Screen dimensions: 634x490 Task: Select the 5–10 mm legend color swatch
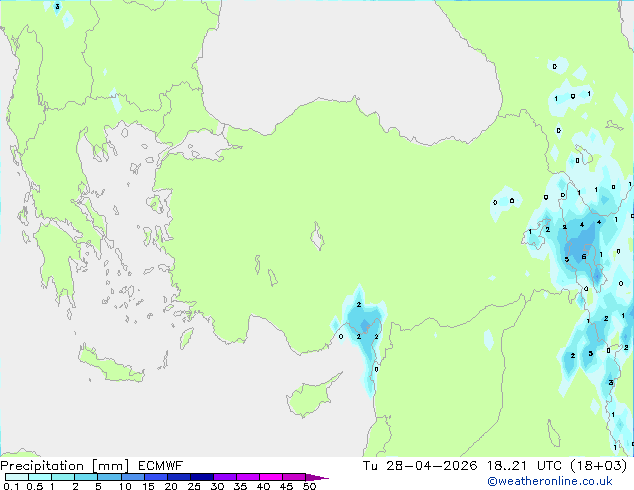pyautogui.click(x=109, y=477)
